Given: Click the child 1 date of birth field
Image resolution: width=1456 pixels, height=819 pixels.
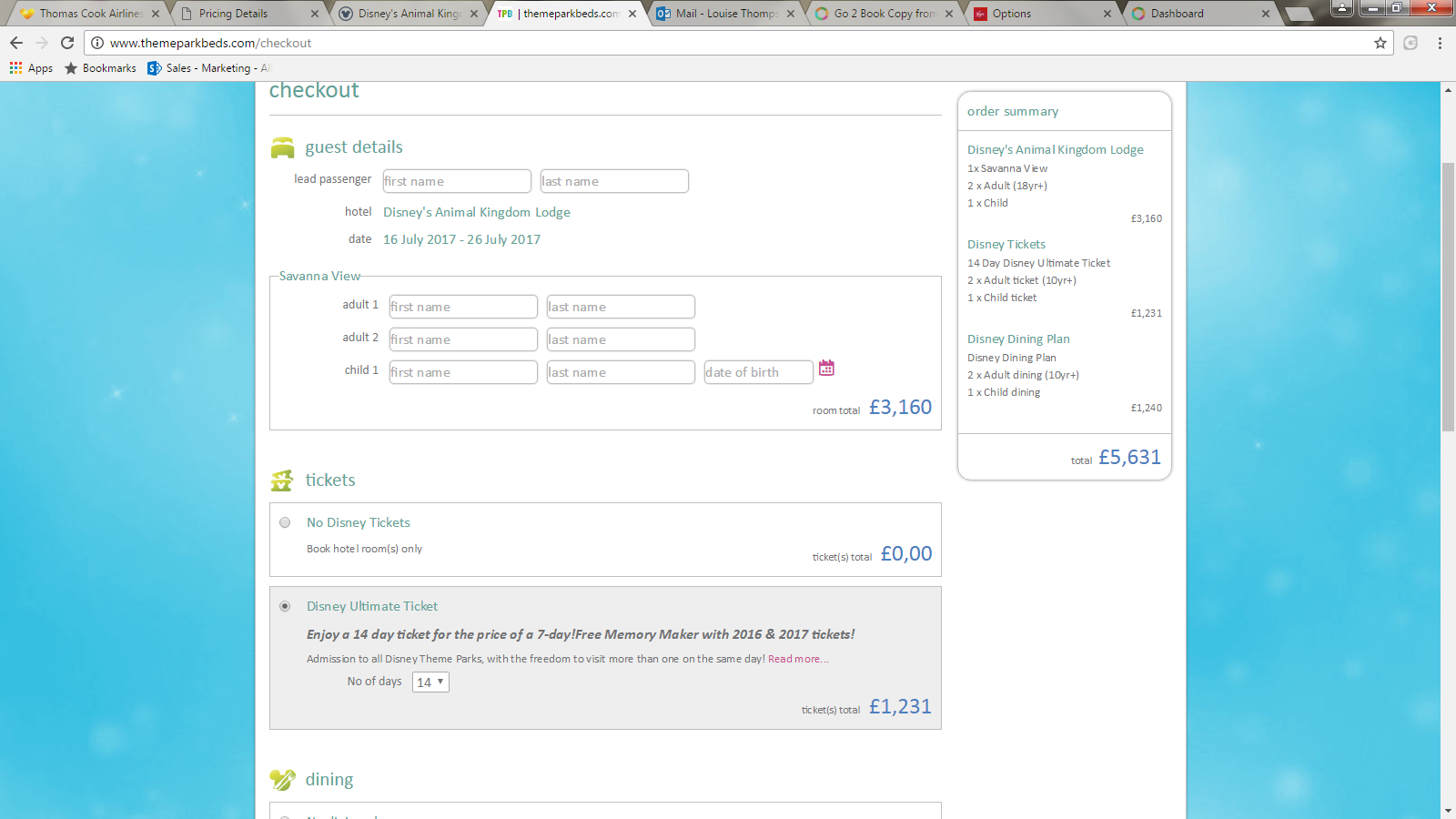Looking at the screenshot, I should 759,372.
